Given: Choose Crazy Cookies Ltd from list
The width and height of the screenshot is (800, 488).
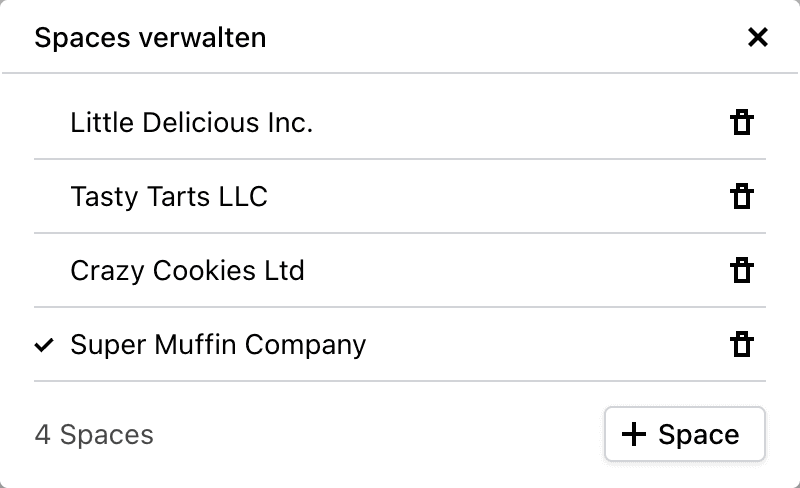Looking at the screenshot, I should (187, 271).
